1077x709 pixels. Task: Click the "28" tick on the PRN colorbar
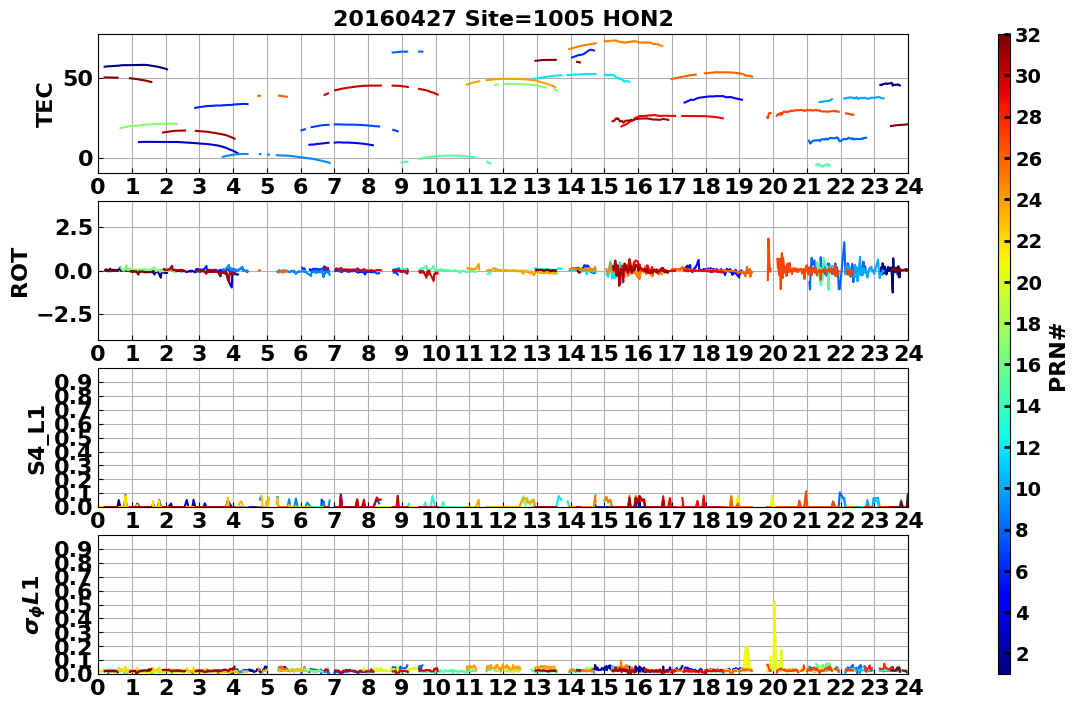point(1028,117)
